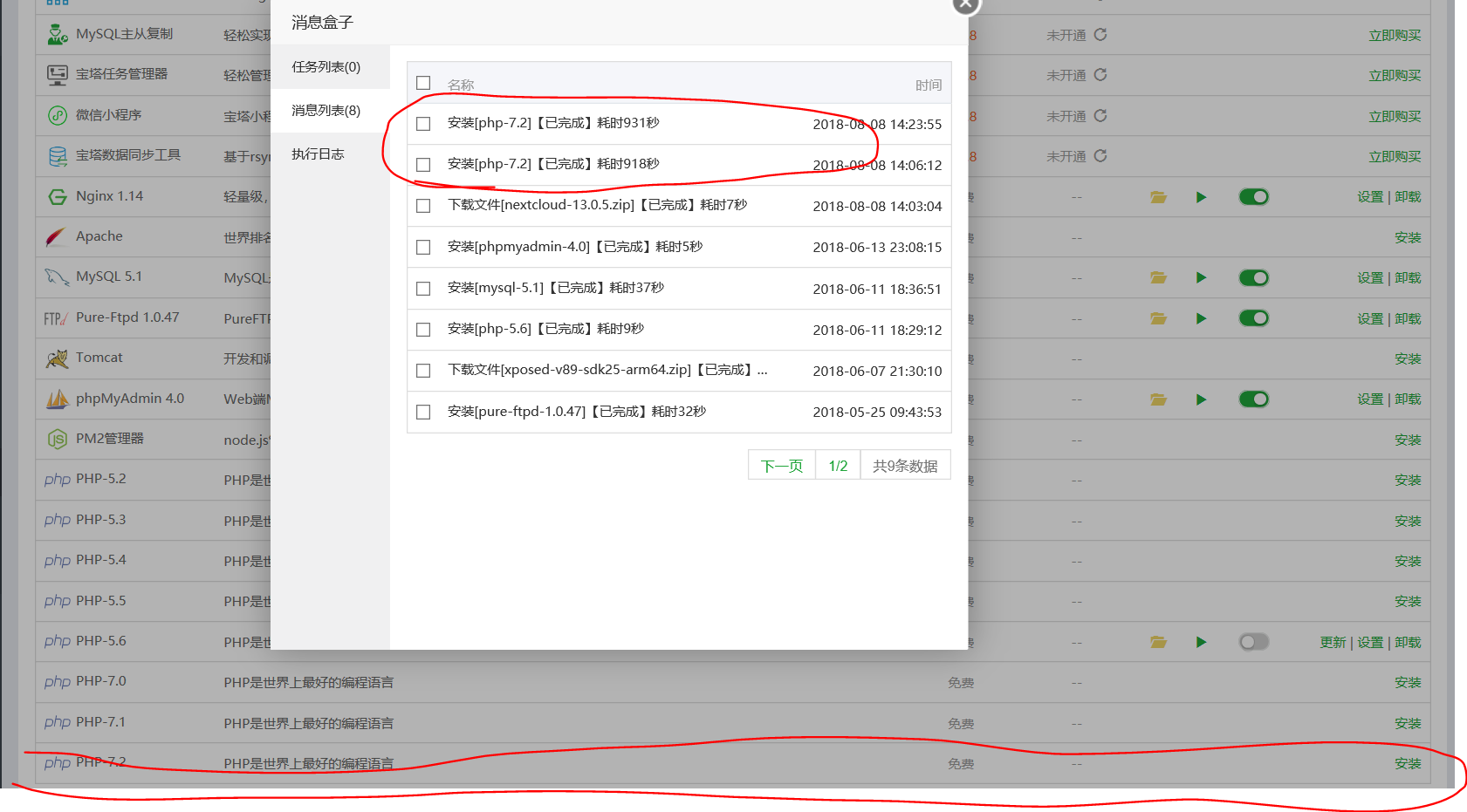This screenshot has height=812, width=1467.
Task: Click 安装 link for Tomcat
Action: click(x=1408, y=358)
